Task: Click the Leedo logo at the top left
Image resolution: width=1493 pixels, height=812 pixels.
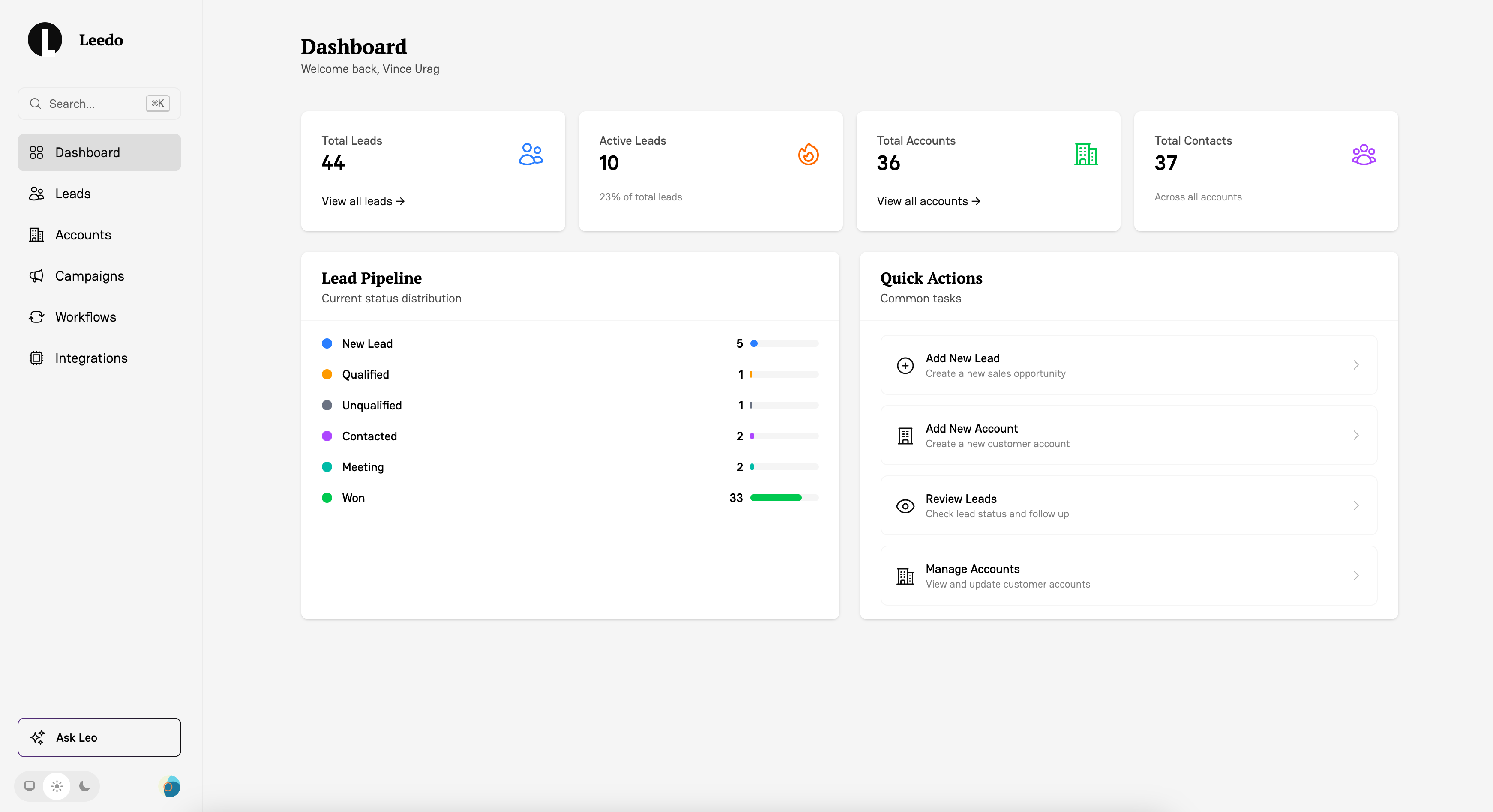Action: coord(45,39)
